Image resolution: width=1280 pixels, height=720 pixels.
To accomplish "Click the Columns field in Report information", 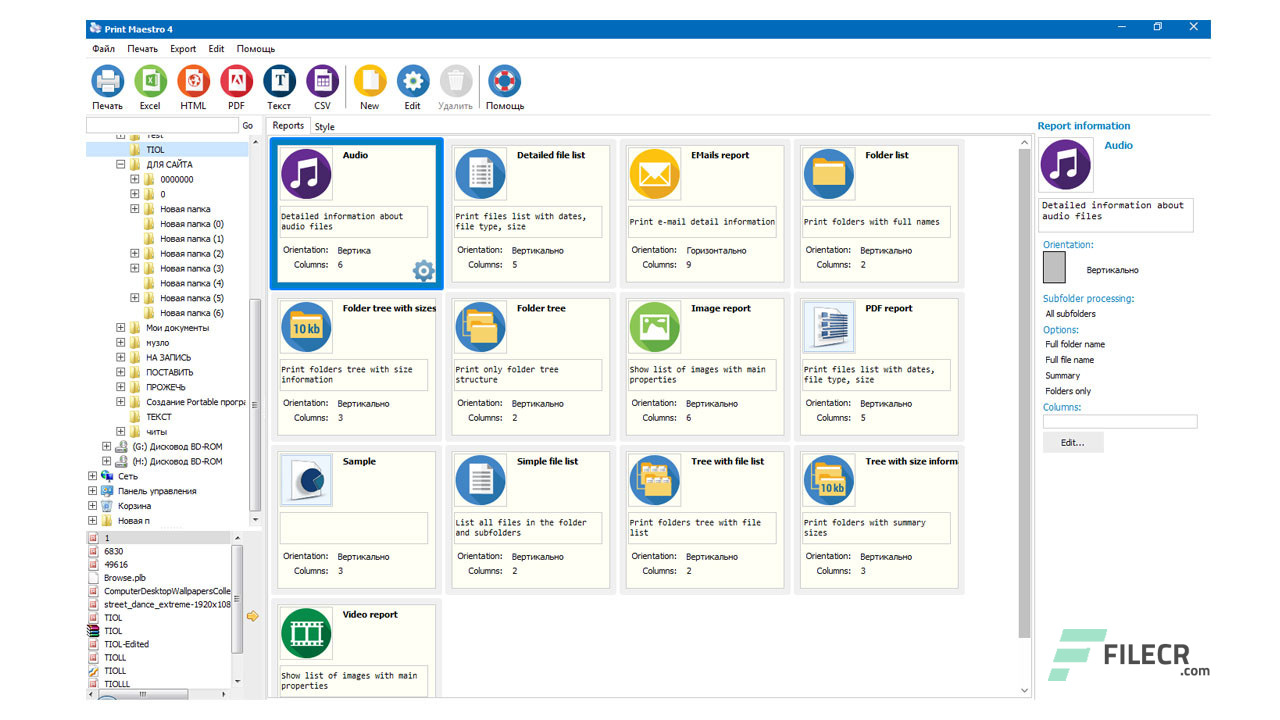I will pyautogui.click(x=1120, y=422).
